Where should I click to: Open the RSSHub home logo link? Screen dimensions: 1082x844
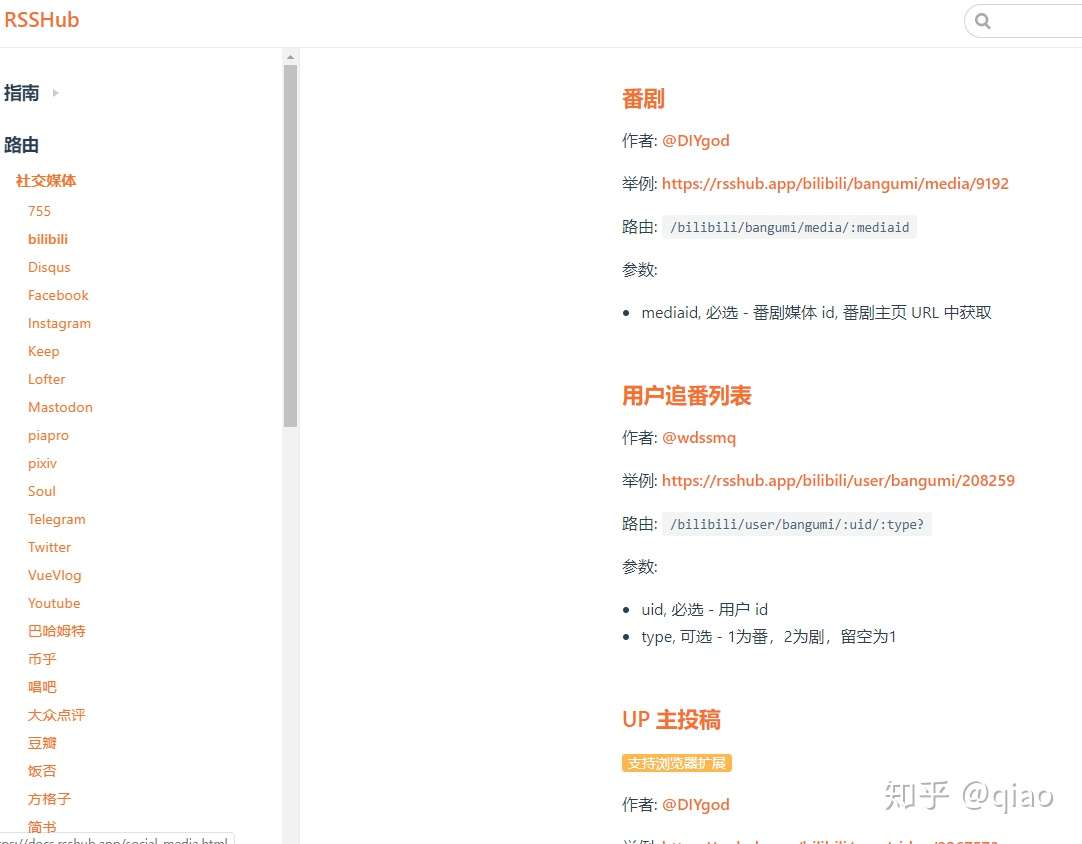point(41,19)
